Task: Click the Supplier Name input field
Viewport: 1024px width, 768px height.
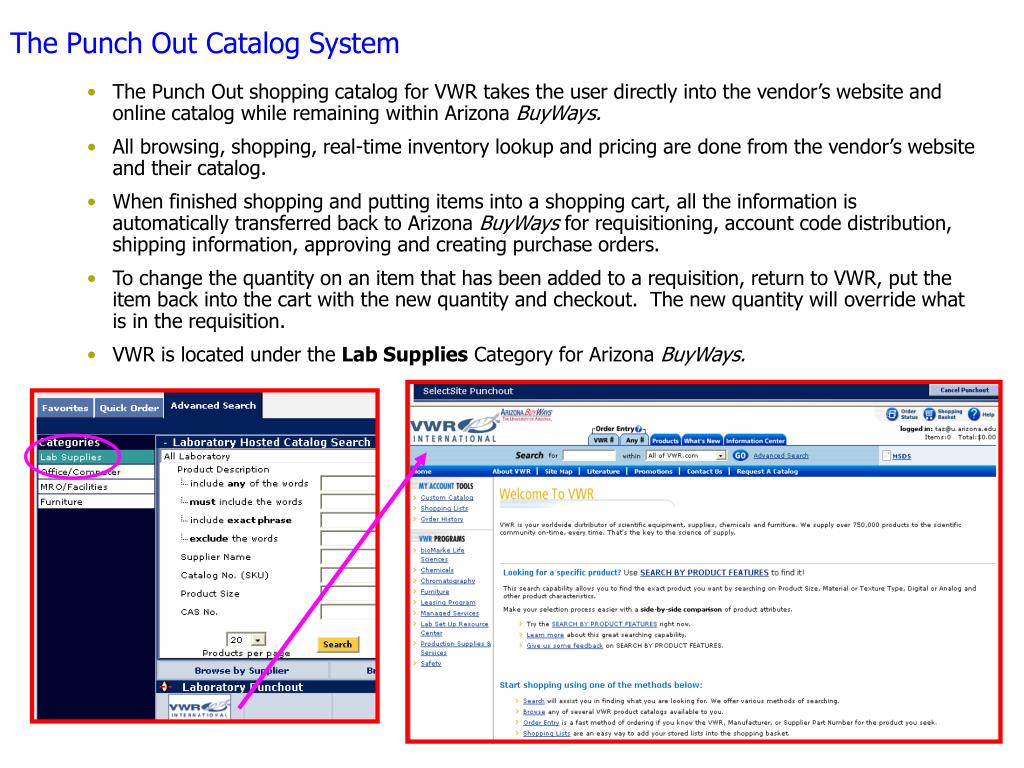Action: 348,557
